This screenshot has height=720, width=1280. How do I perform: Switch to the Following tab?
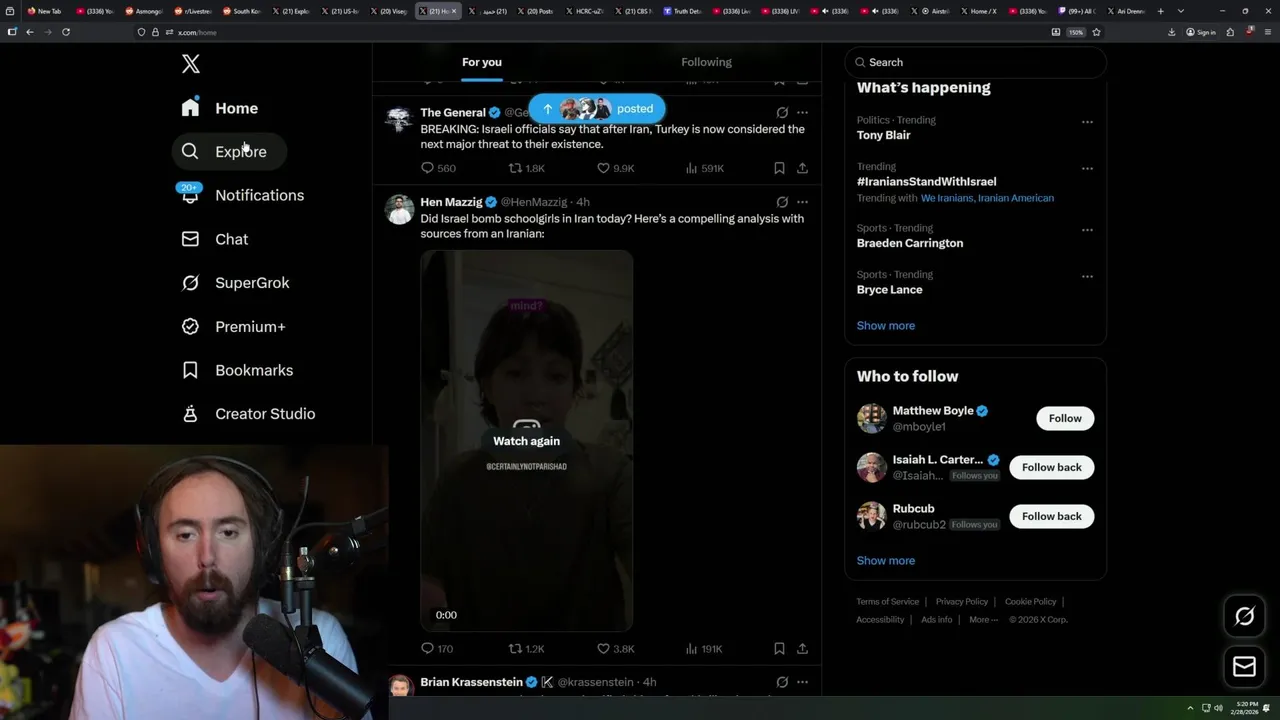(707, 62)
